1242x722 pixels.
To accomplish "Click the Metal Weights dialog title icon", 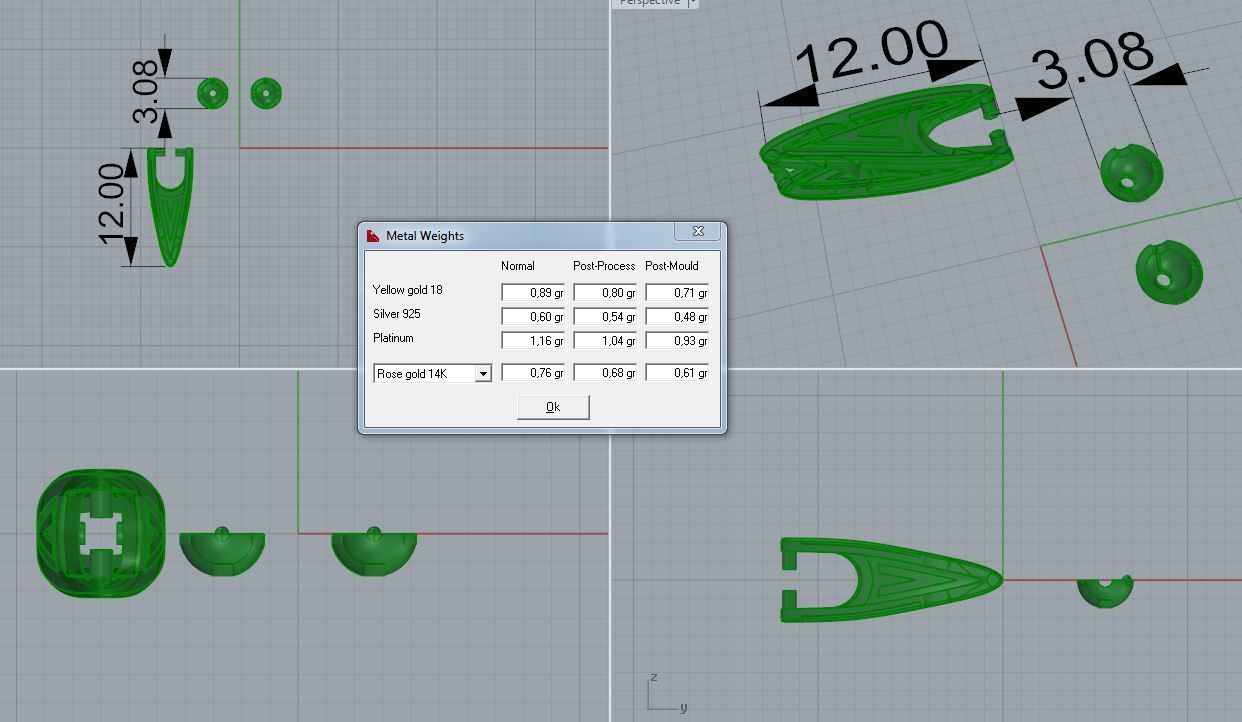I will 373,236.
